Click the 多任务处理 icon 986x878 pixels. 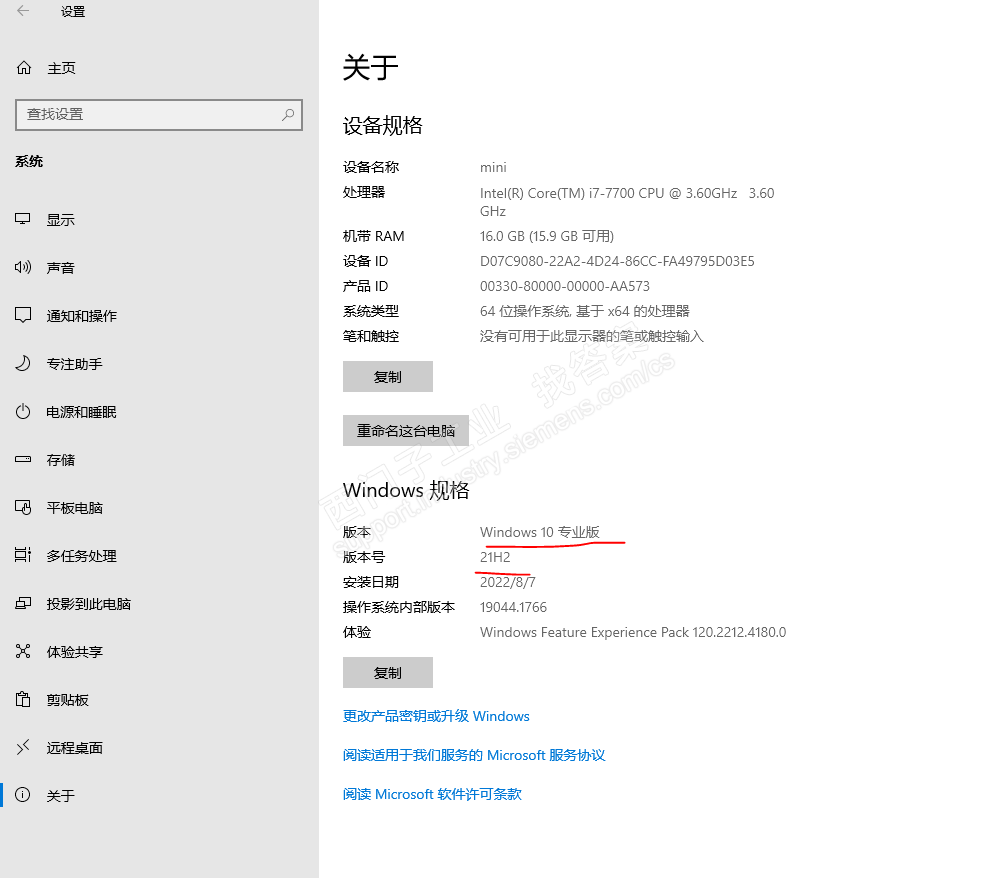[23, 555]
